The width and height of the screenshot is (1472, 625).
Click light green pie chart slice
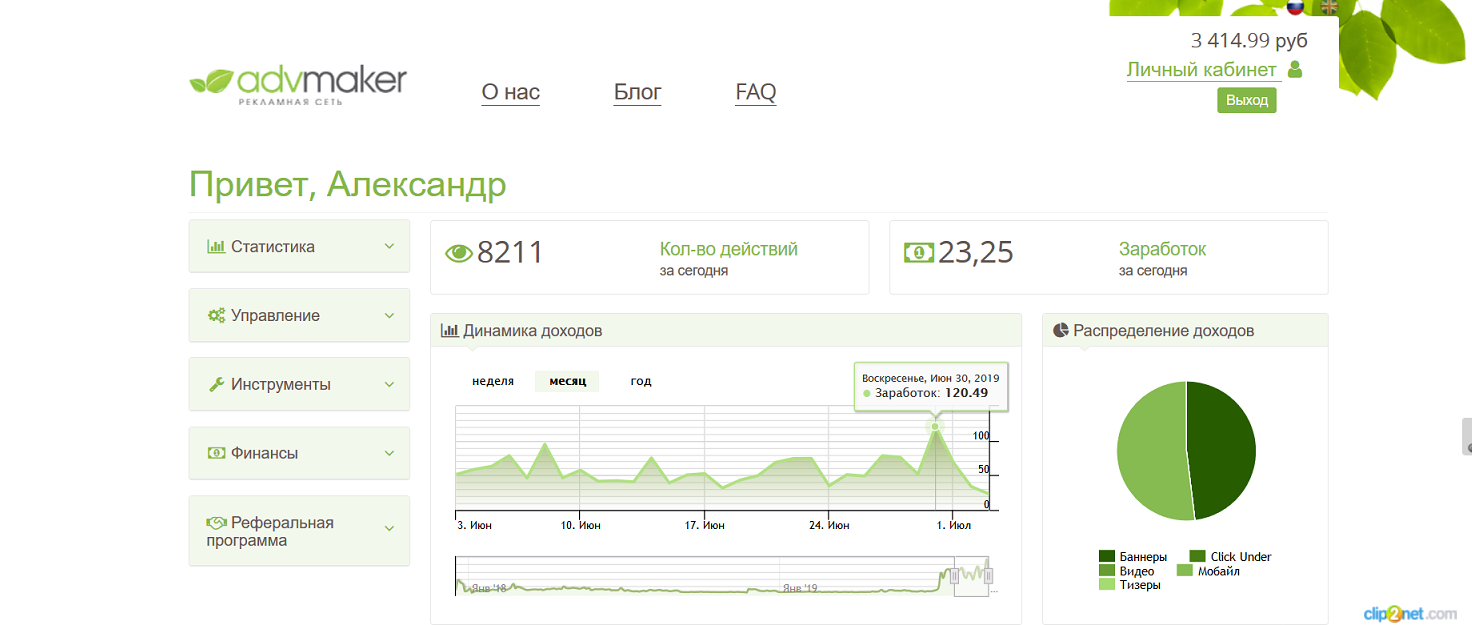click(x=1150, y=450)
